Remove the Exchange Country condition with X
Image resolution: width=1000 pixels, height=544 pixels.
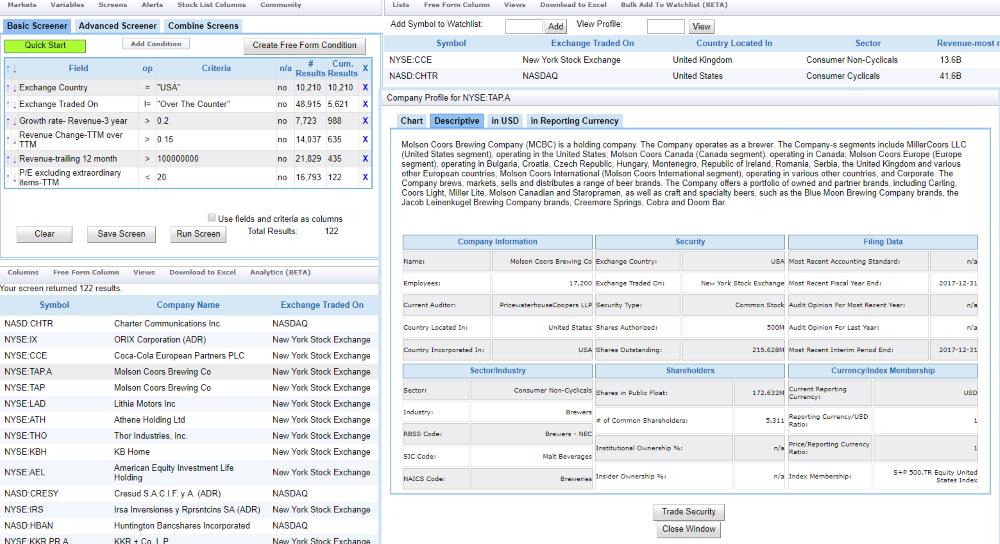point(365,88)
